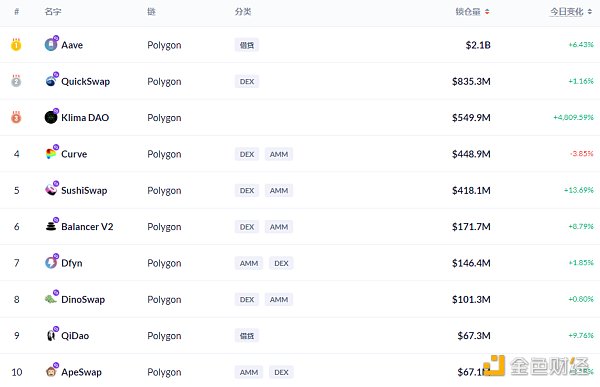Click the 名字 column header
The width and height of the screenshot is (600, 387).
pos(53,11)
